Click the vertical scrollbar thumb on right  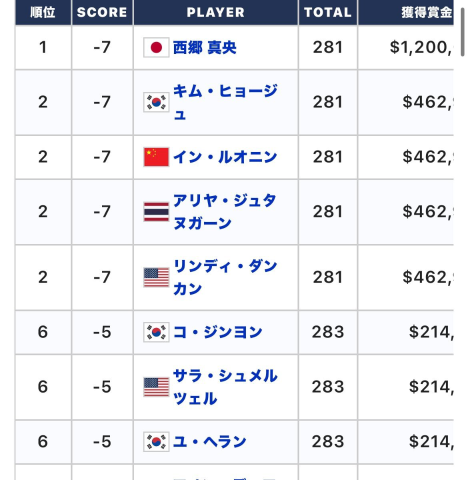click(x=463, y=32)
